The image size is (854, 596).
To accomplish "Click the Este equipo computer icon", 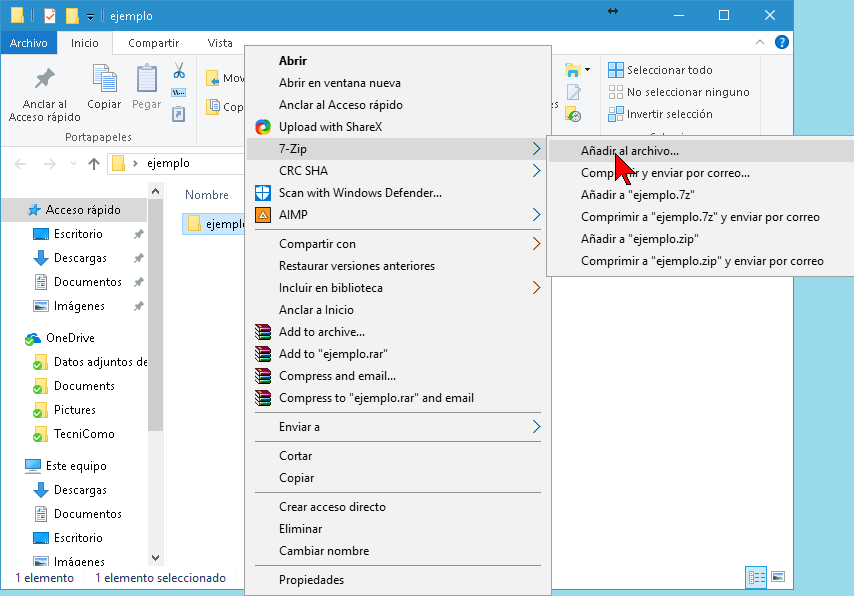I will pos(33,466).
